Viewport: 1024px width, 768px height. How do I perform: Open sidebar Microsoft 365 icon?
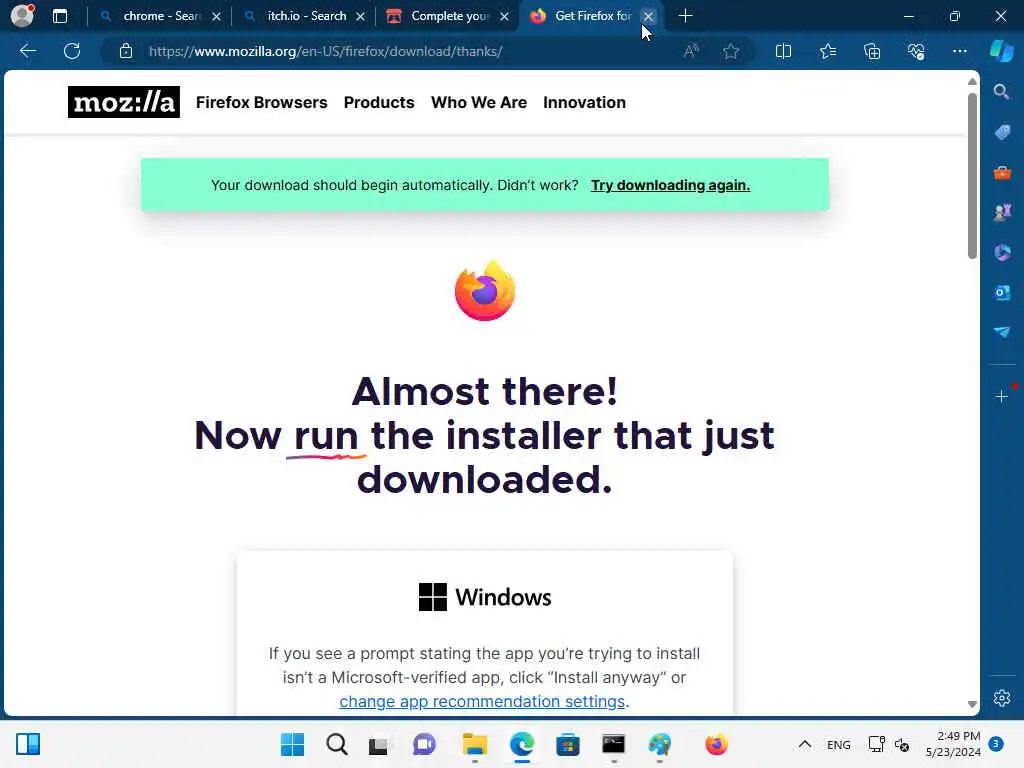pos(1002,252)
